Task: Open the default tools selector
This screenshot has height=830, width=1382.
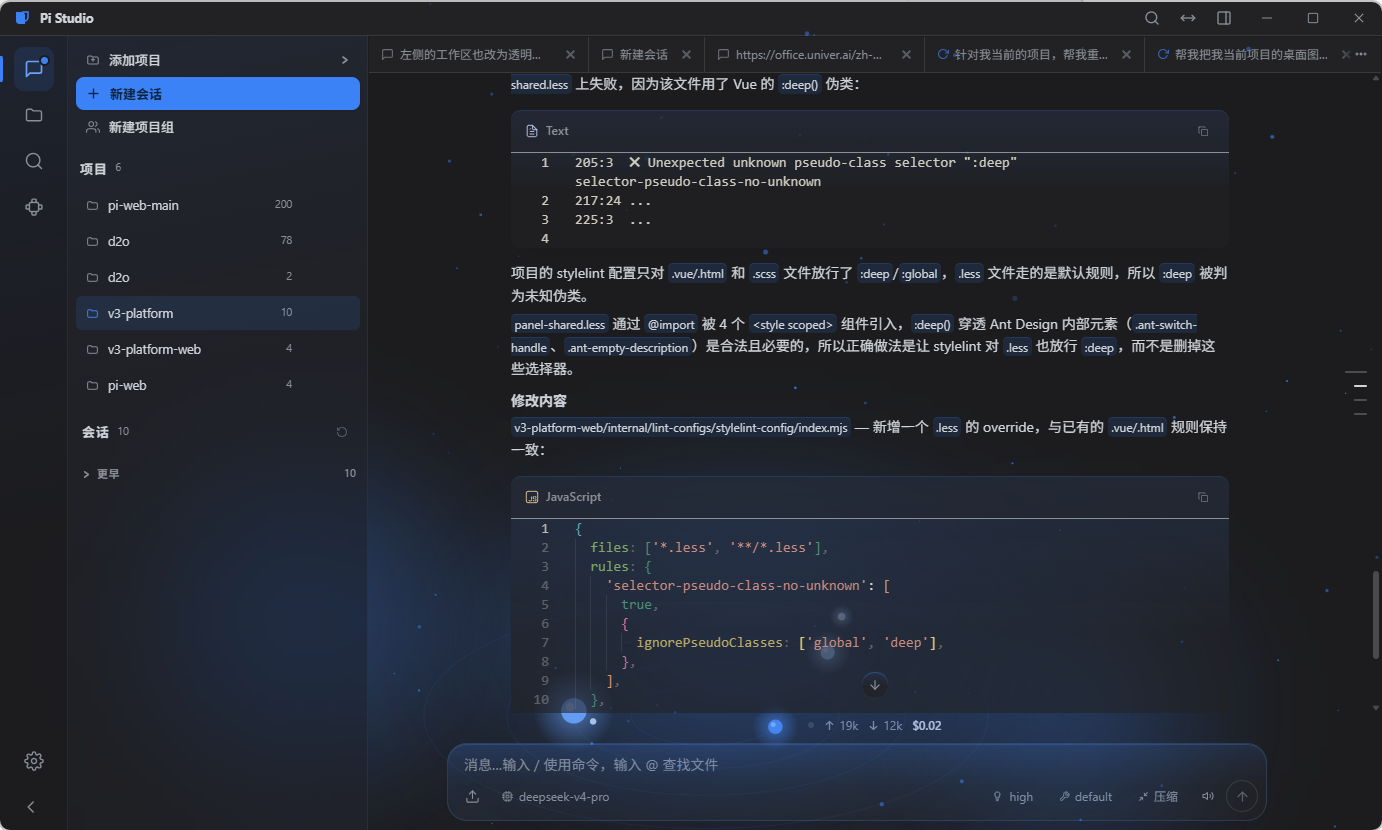Action: pyautogui.click(x=1085, y=797)
